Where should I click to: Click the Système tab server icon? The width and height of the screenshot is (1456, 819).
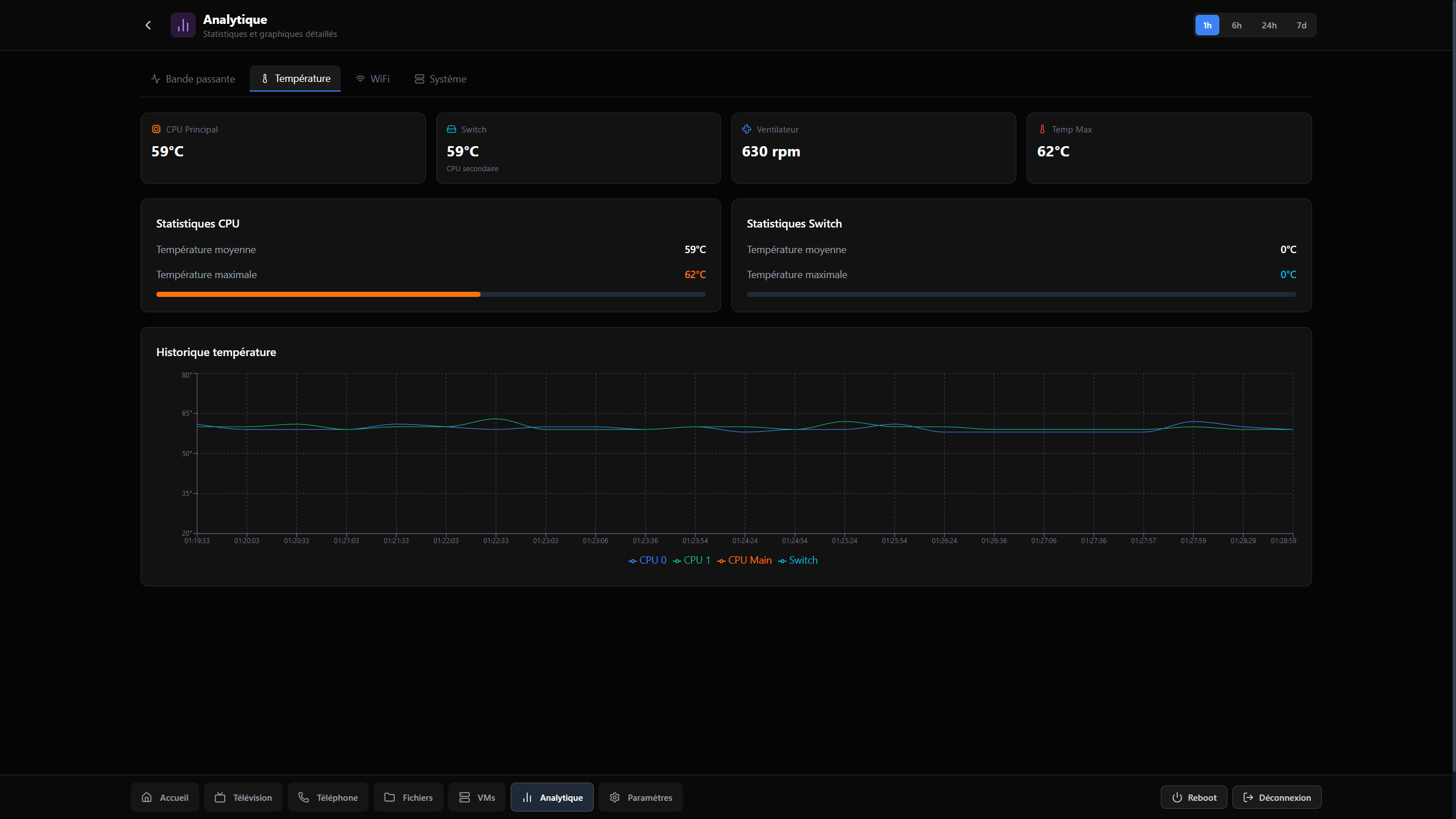point(419,79)
